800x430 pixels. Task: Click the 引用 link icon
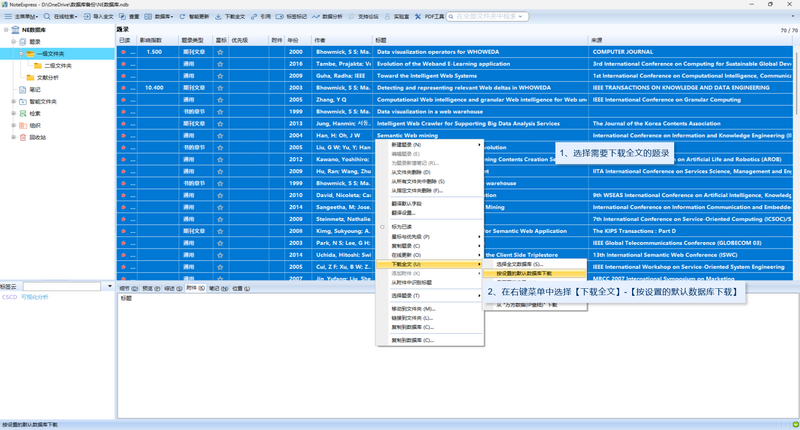pyautogui.click(x=254, y=16)
